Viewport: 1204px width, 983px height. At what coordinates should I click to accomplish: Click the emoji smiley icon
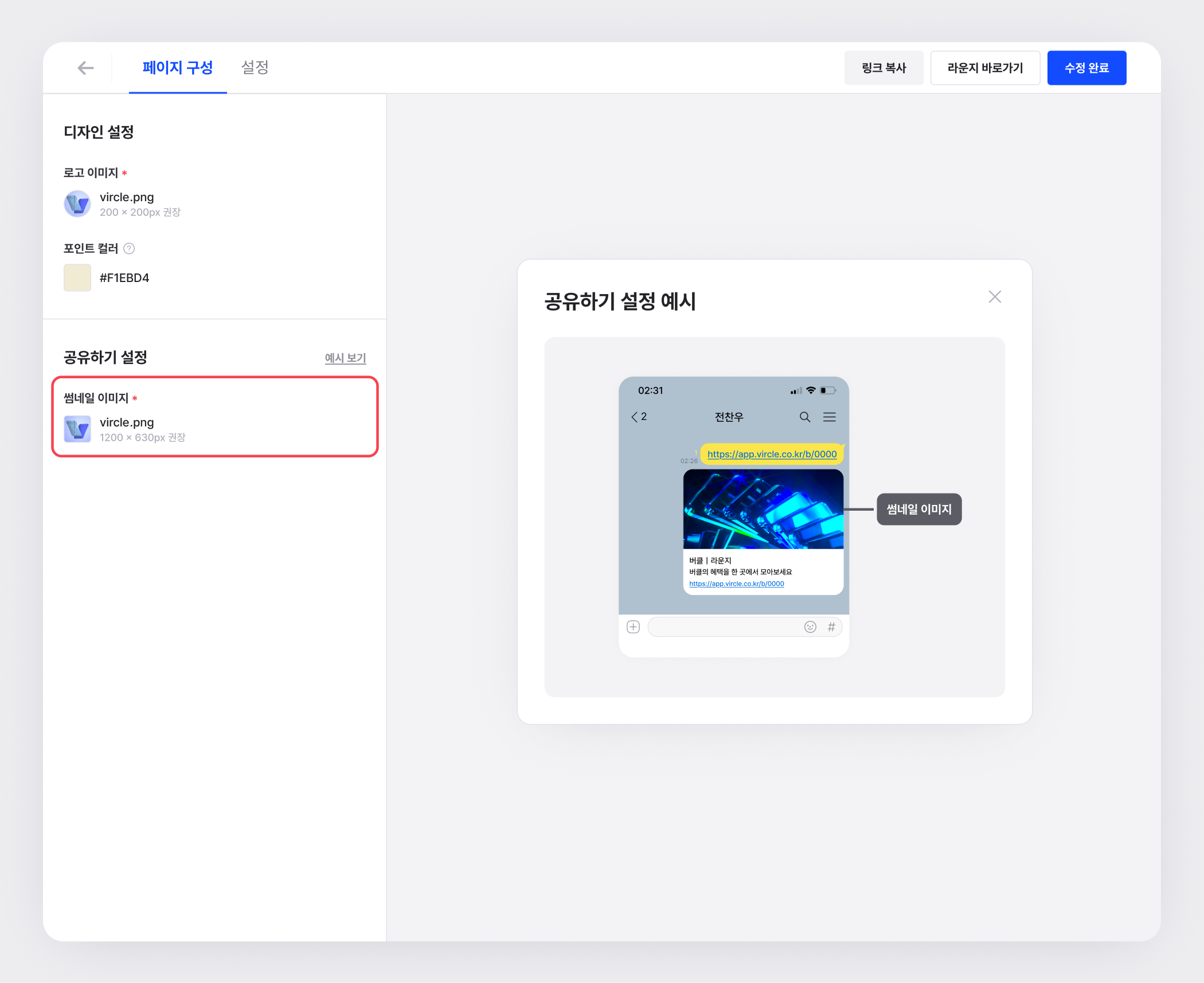(810, 627)
